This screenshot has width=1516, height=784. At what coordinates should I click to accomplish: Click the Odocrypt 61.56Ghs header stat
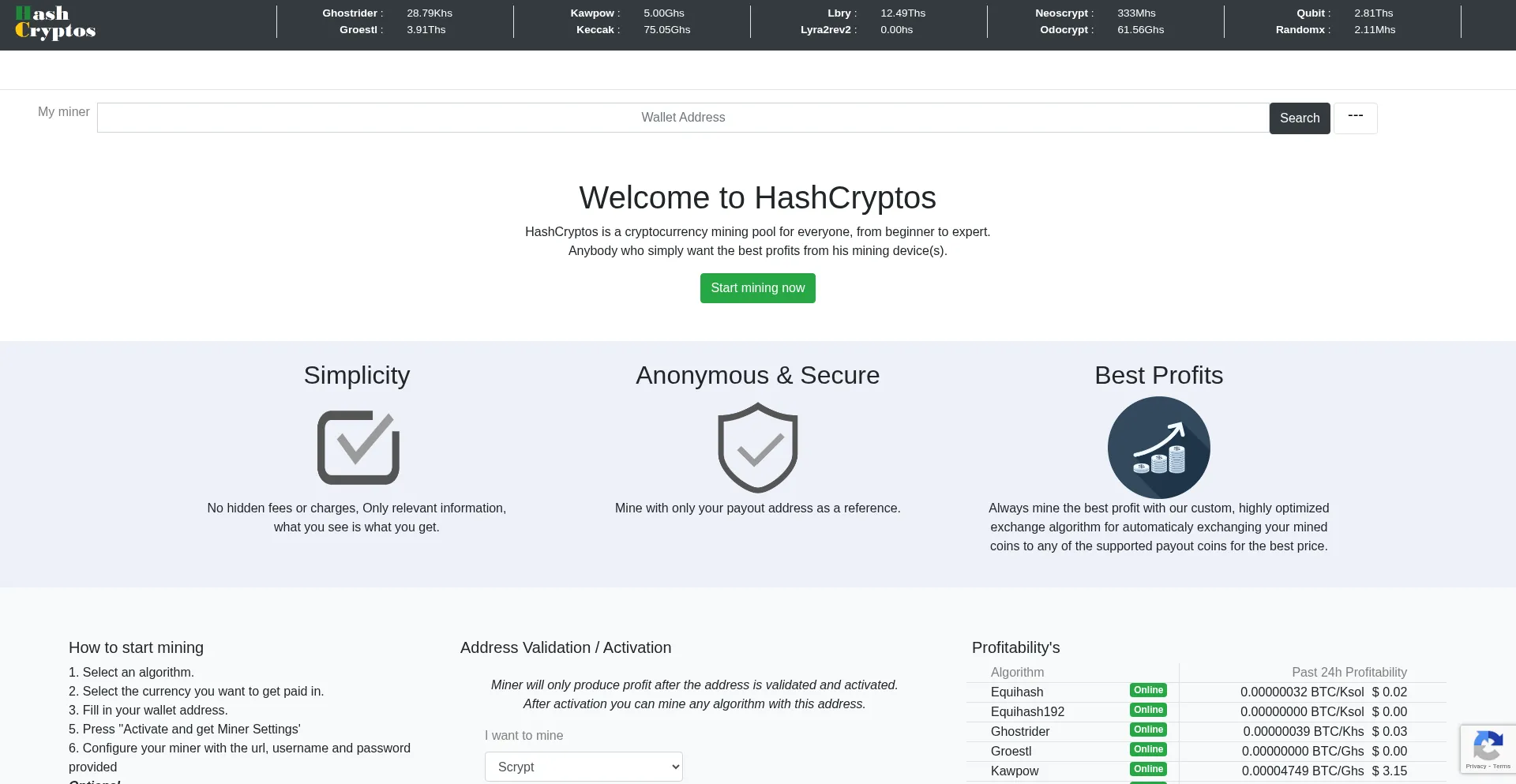pos(1101,30)
